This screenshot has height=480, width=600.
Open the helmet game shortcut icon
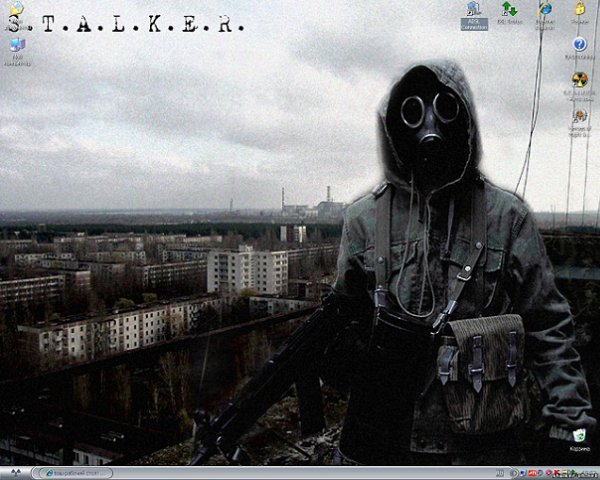[580, 116]
